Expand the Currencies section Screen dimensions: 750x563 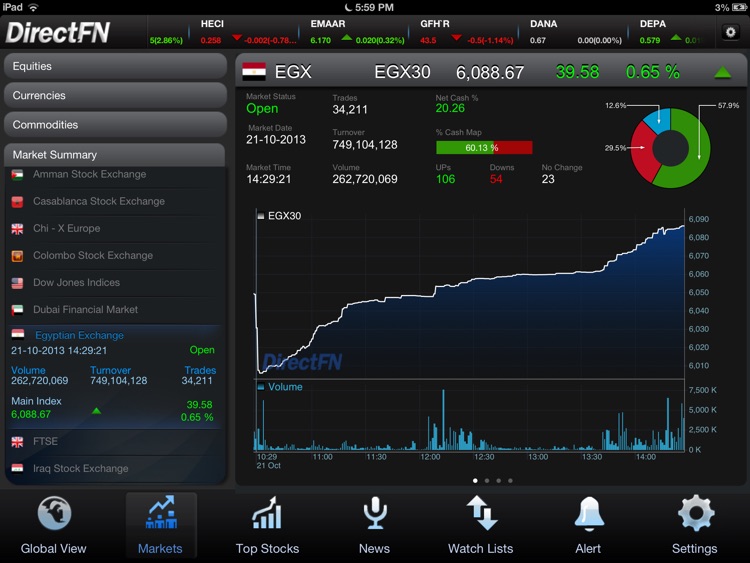click(115, 96)
